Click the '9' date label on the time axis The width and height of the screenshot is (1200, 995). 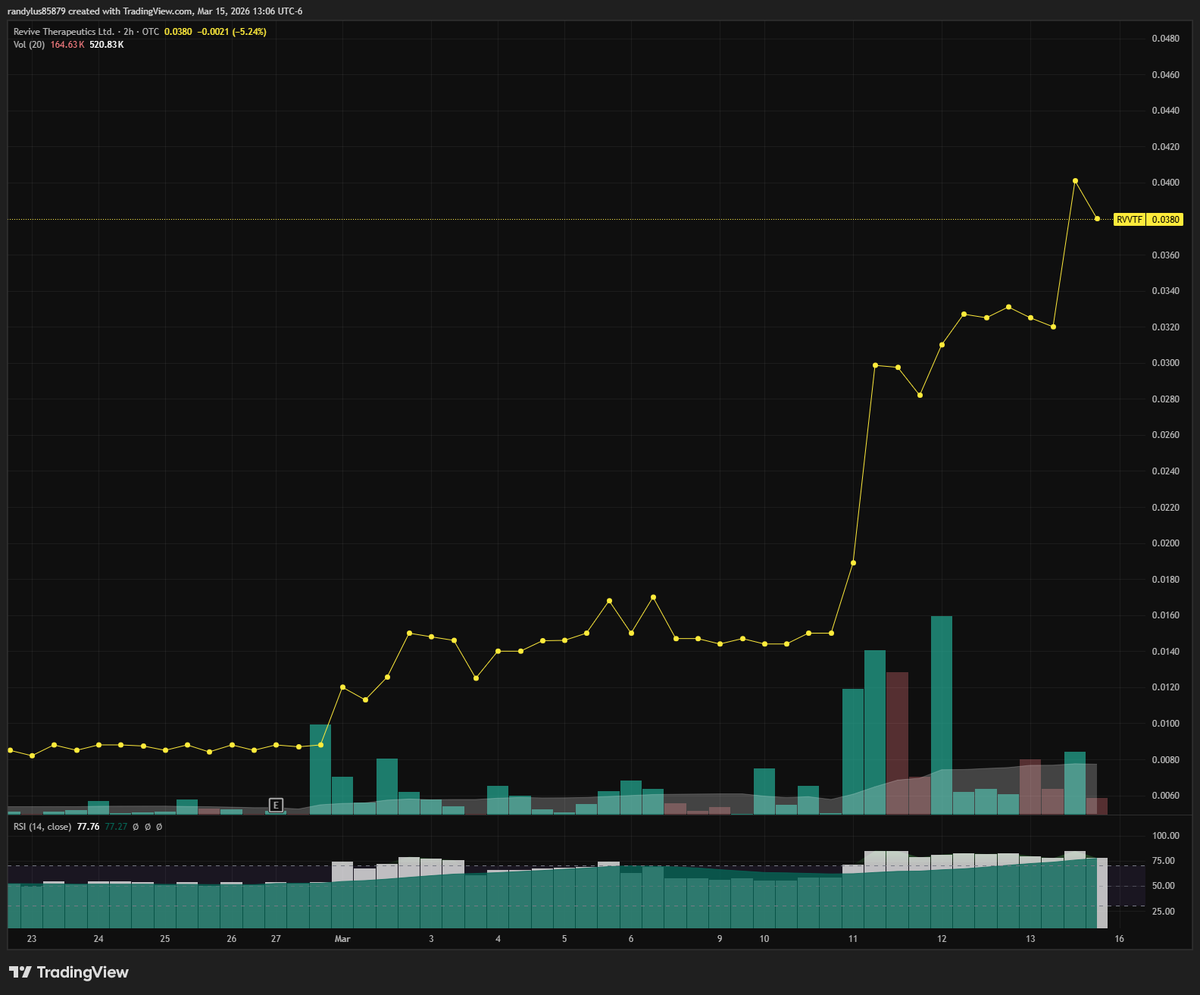click(x=720, y=939)
